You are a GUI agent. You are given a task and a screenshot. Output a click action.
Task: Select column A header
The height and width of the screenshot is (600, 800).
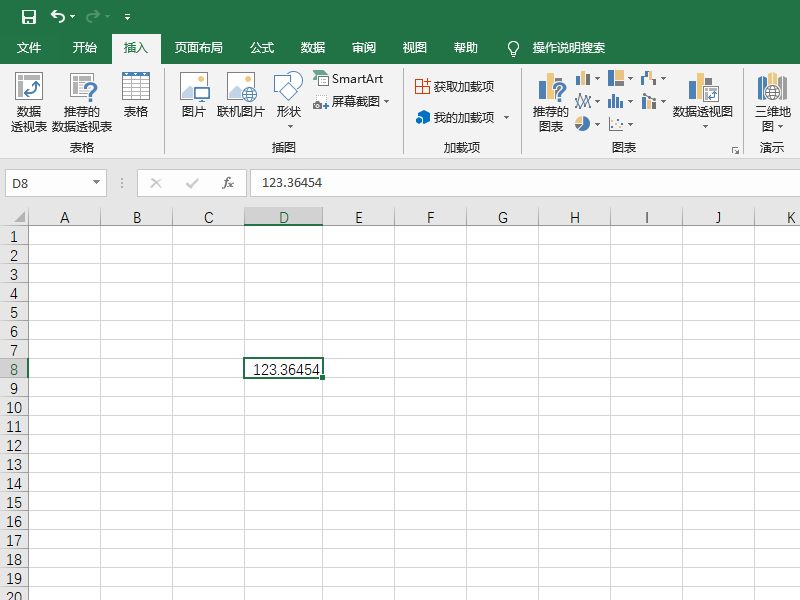64,217
